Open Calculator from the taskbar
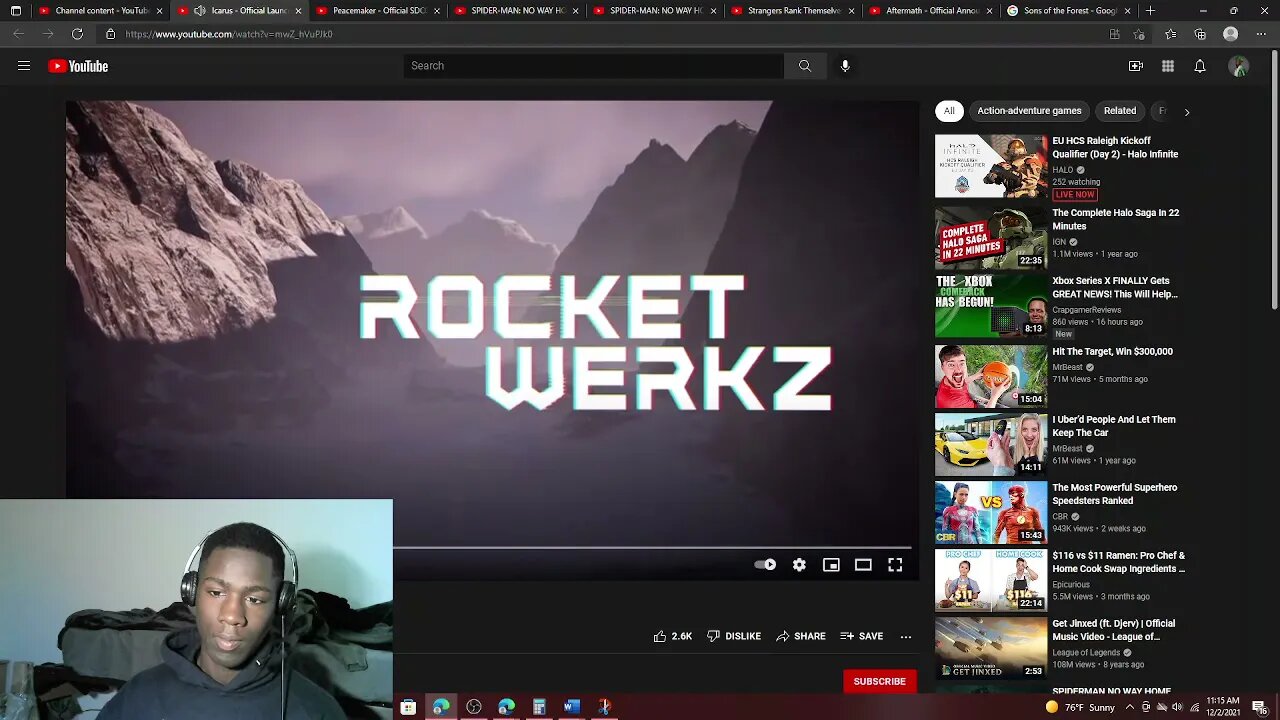Viewport: 1280px width, 720px height. point(539,707)
